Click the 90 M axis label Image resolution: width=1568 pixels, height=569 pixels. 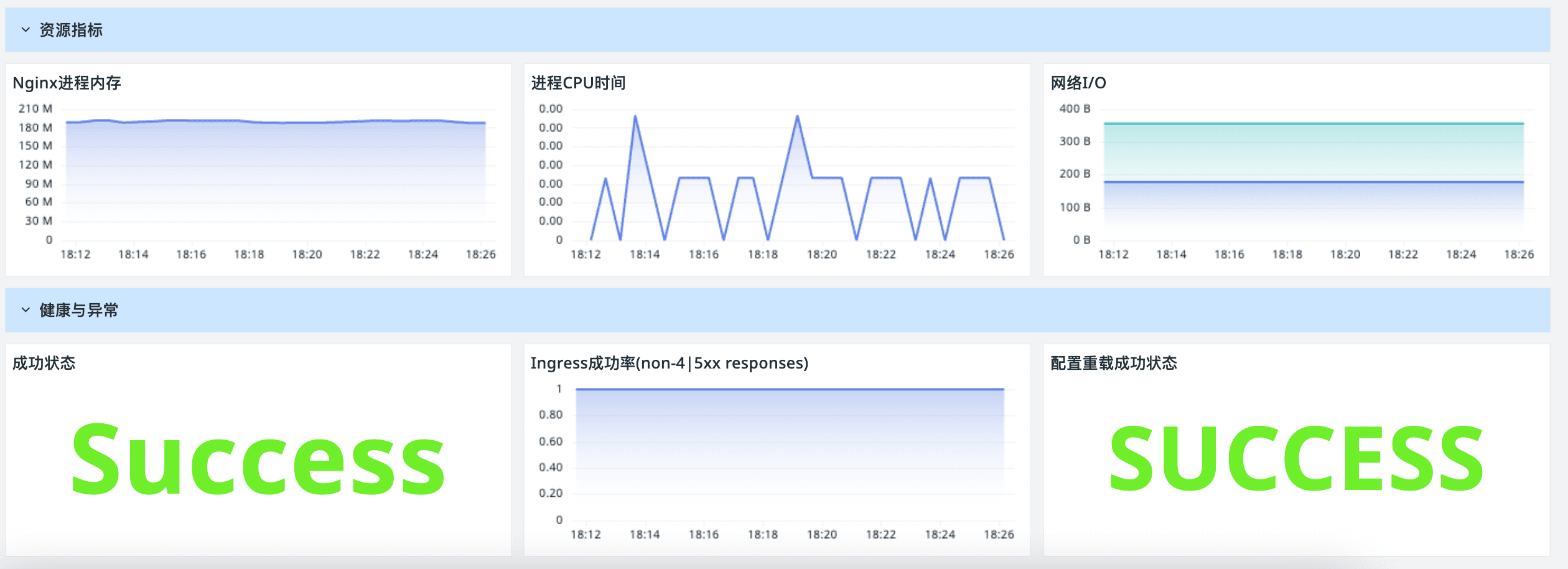click(39, 184)
